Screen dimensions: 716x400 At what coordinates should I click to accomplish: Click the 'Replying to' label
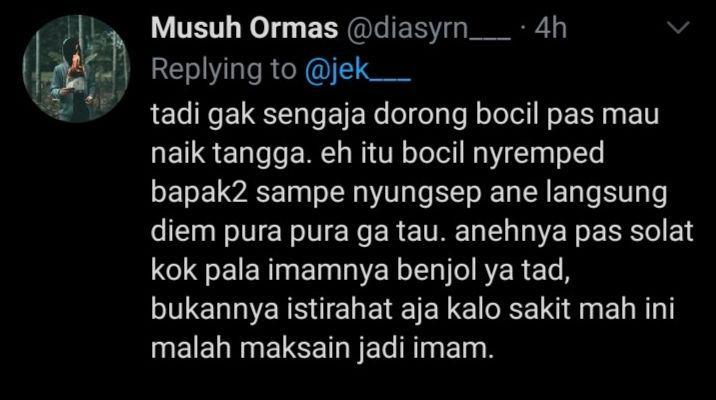pyautogui.click(x=224, y=70)
